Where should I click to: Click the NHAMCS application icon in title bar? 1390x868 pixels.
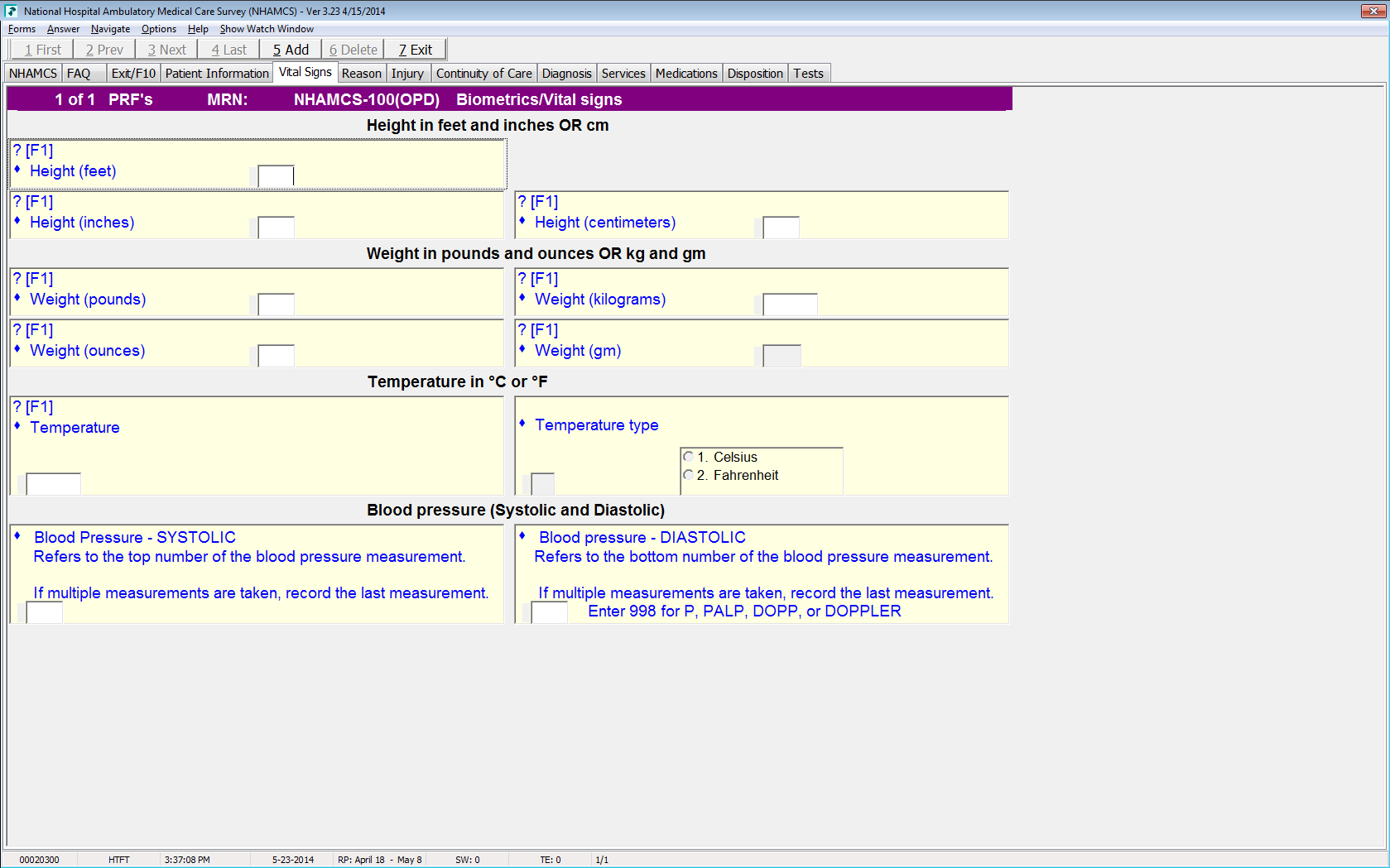click(x=12, y=11)
